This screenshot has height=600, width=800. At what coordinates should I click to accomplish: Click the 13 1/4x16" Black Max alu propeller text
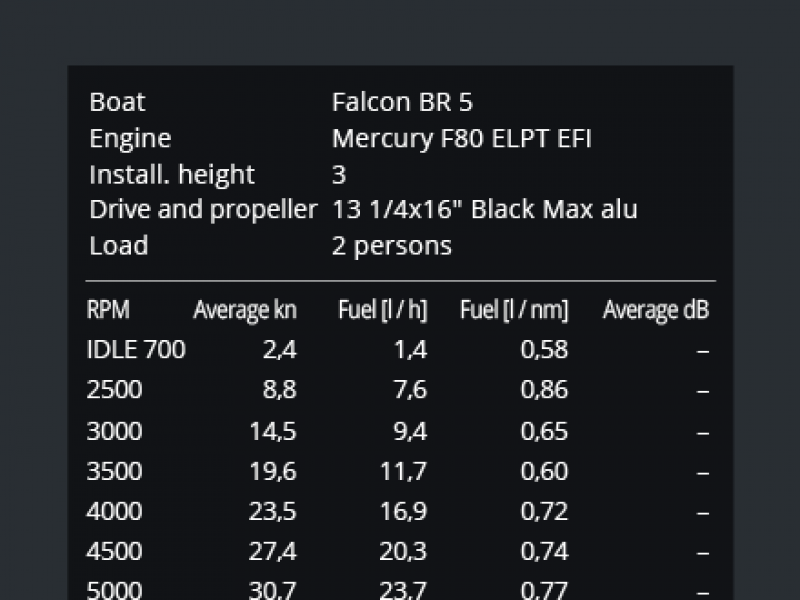485,209
